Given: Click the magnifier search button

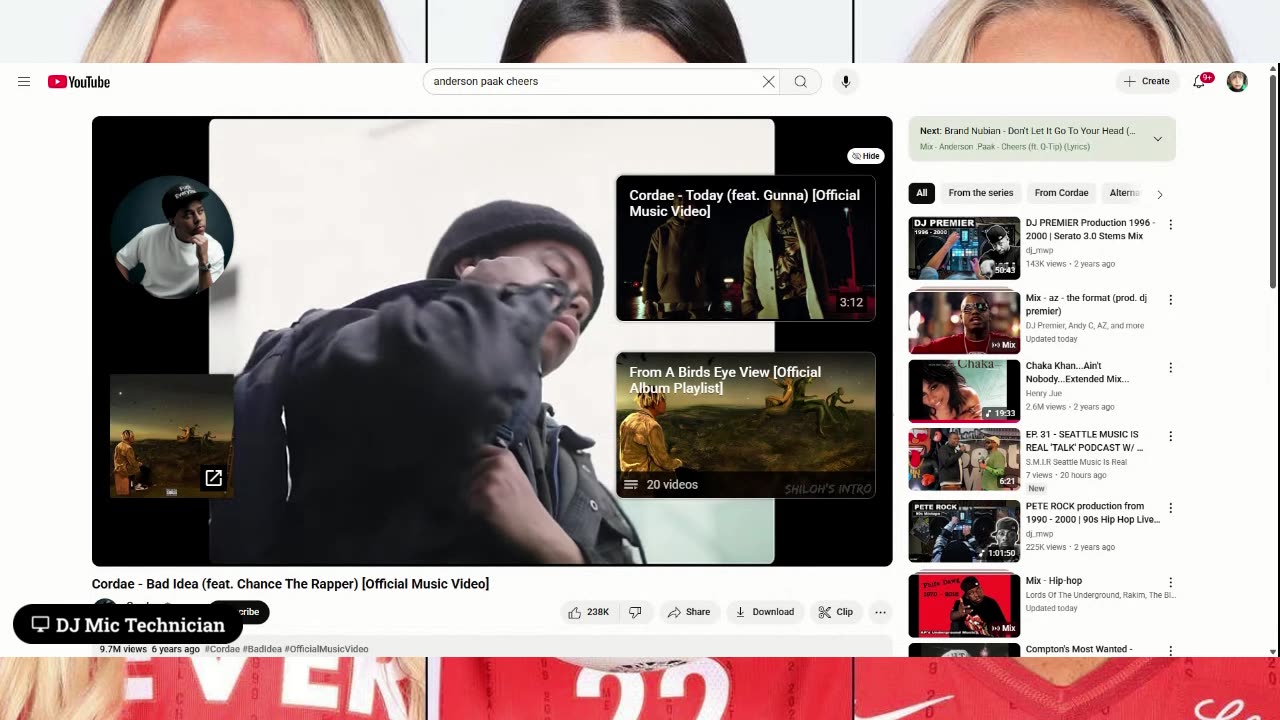Looking at the screenshot, I should (800, 82).
